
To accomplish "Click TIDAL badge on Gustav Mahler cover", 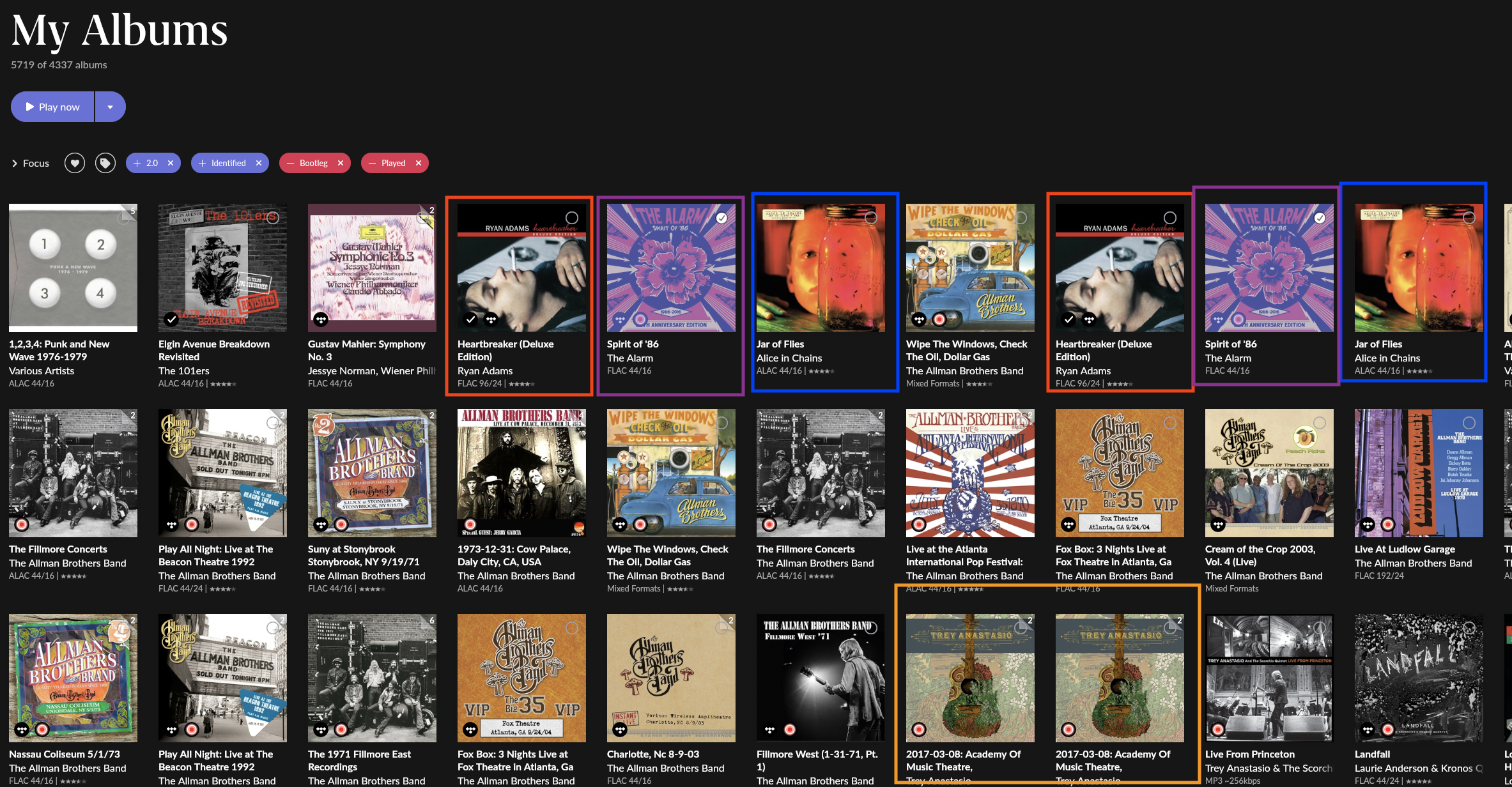I will click(321, 319).
